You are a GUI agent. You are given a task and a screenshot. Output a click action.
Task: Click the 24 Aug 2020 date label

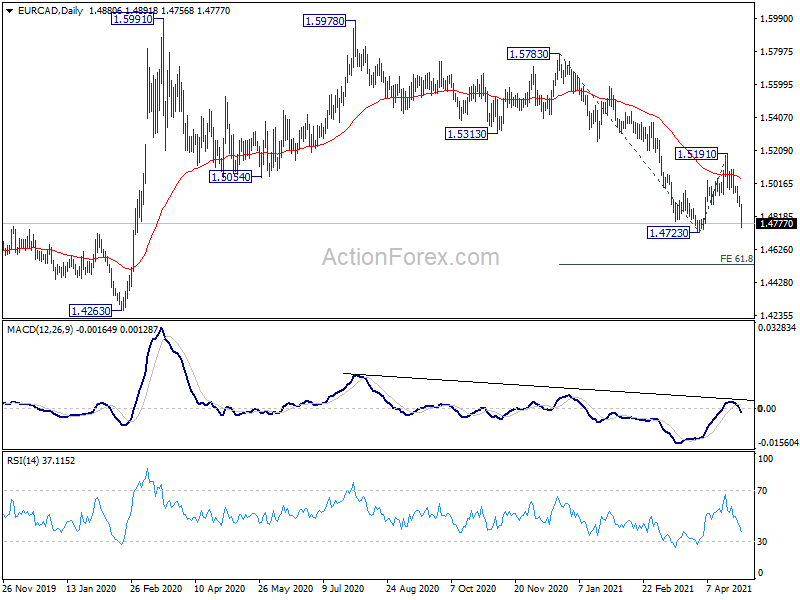[x=412, y=588]
